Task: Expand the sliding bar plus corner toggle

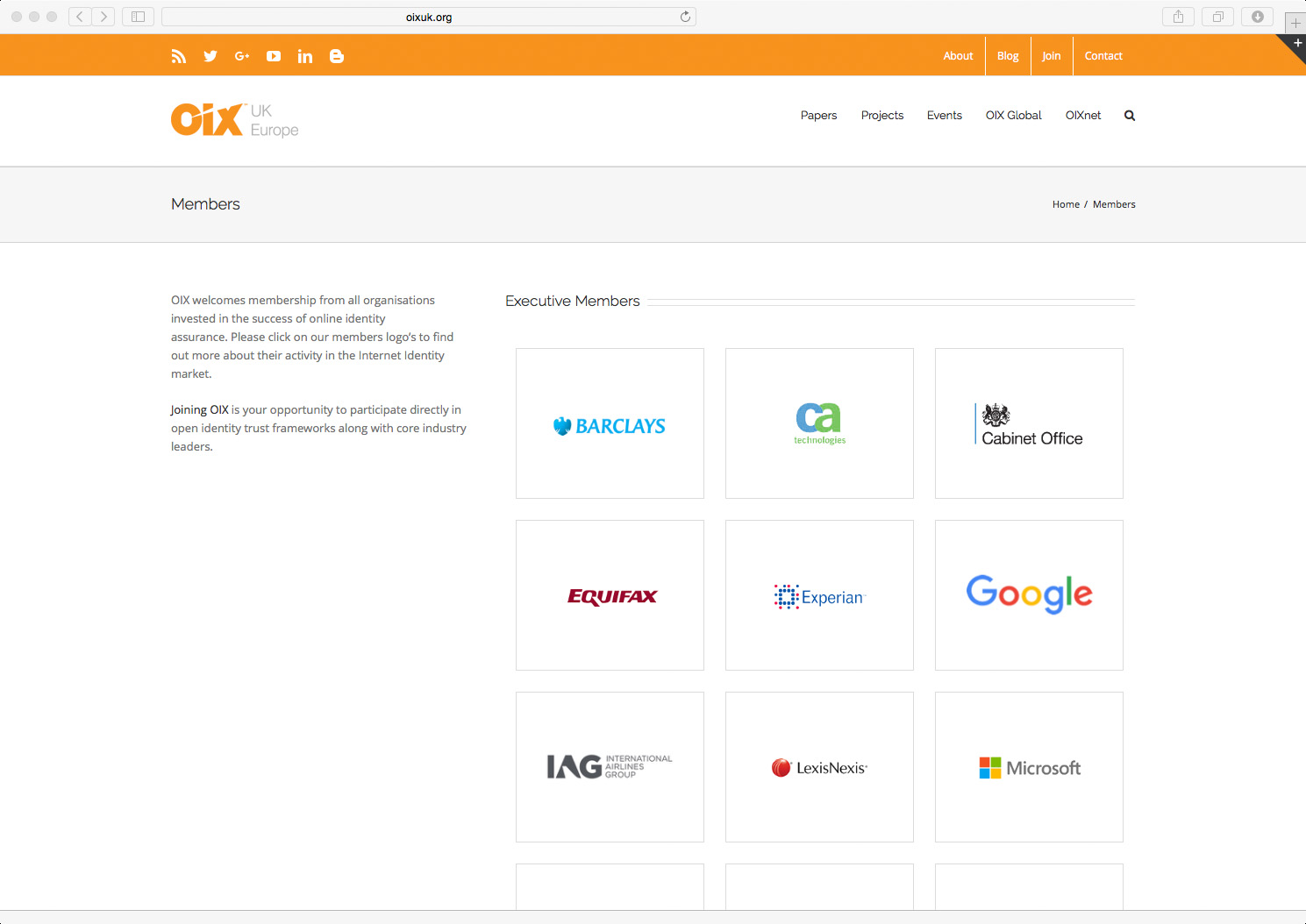Action: tap(1297, 43)
